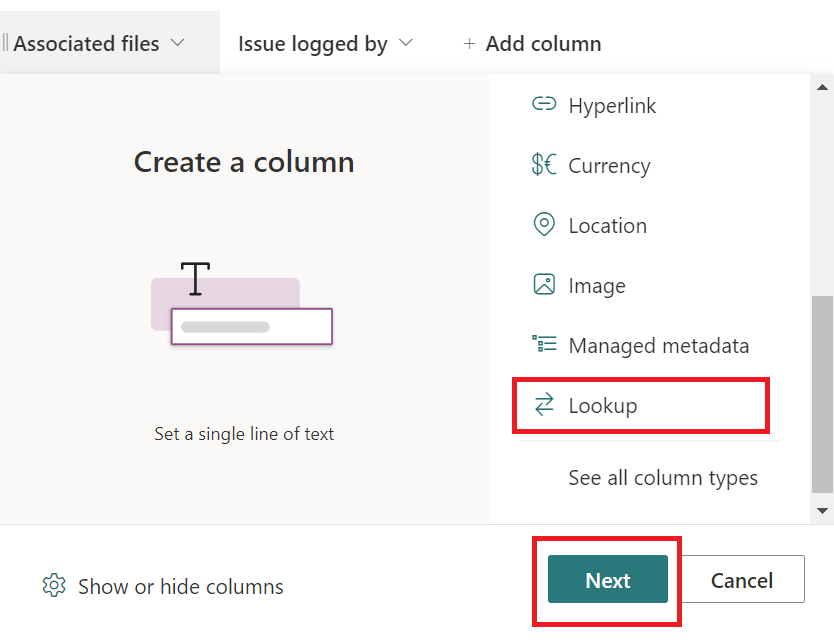
Task: Expand the Associated files column dropdown
Action: [178, 44]
